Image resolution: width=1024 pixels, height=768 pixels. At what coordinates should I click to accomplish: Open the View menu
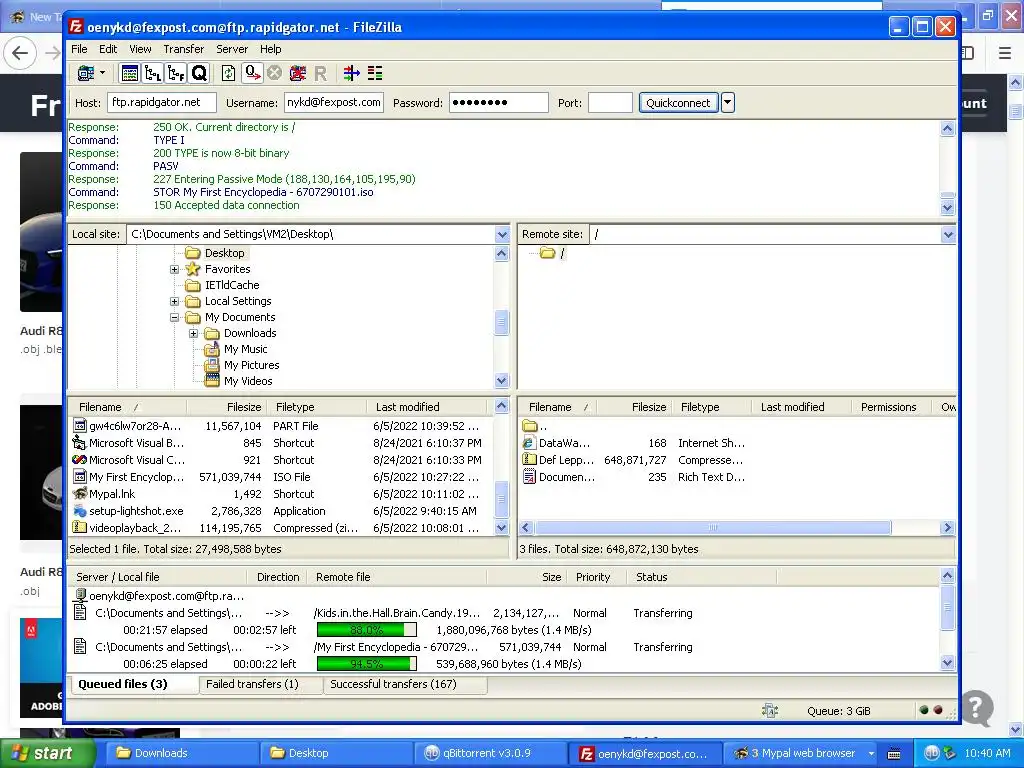pyautogui.click(x=140, y=49)
